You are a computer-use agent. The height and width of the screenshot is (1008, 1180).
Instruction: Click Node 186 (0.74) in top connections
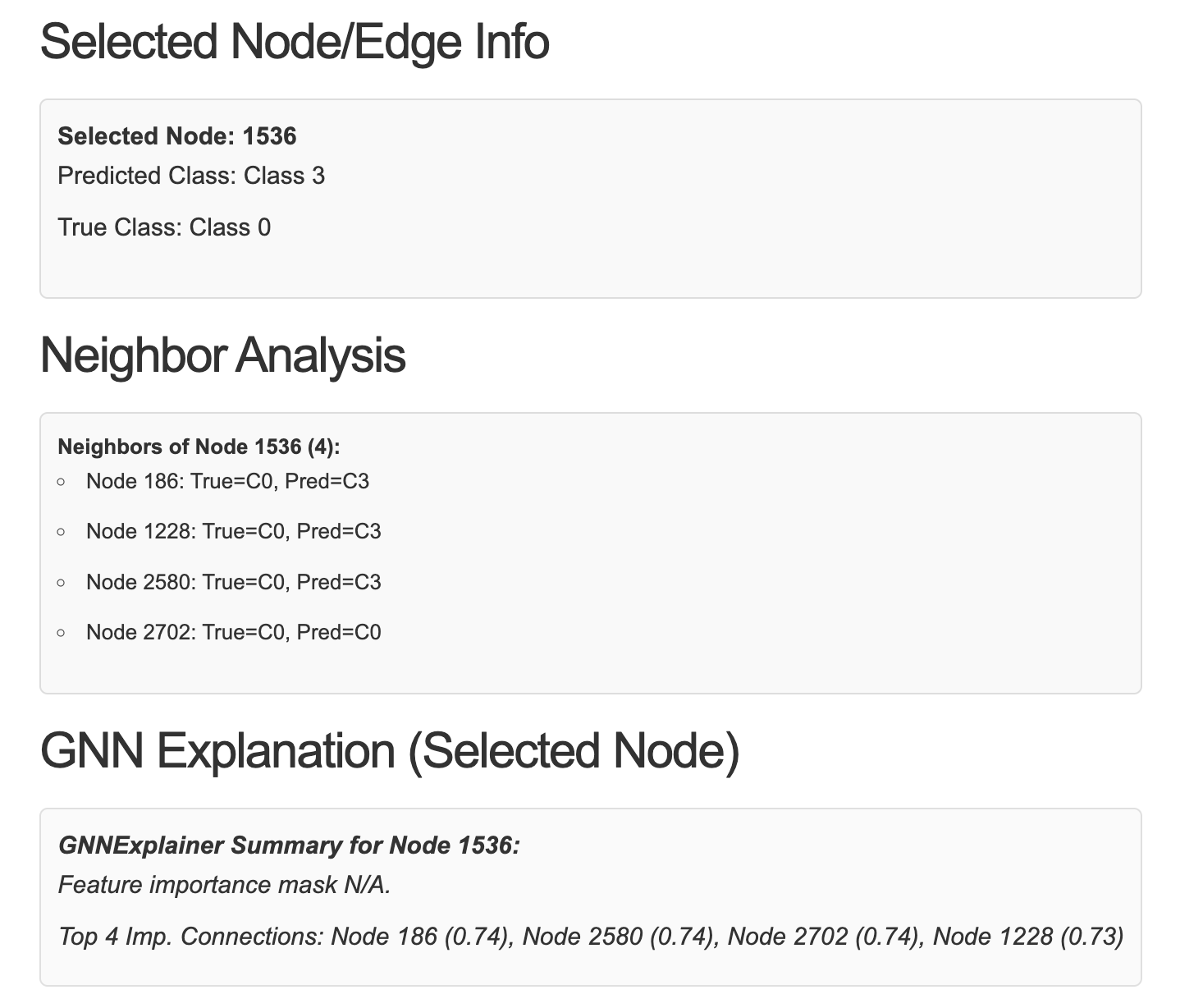click(x=418, y=937)
